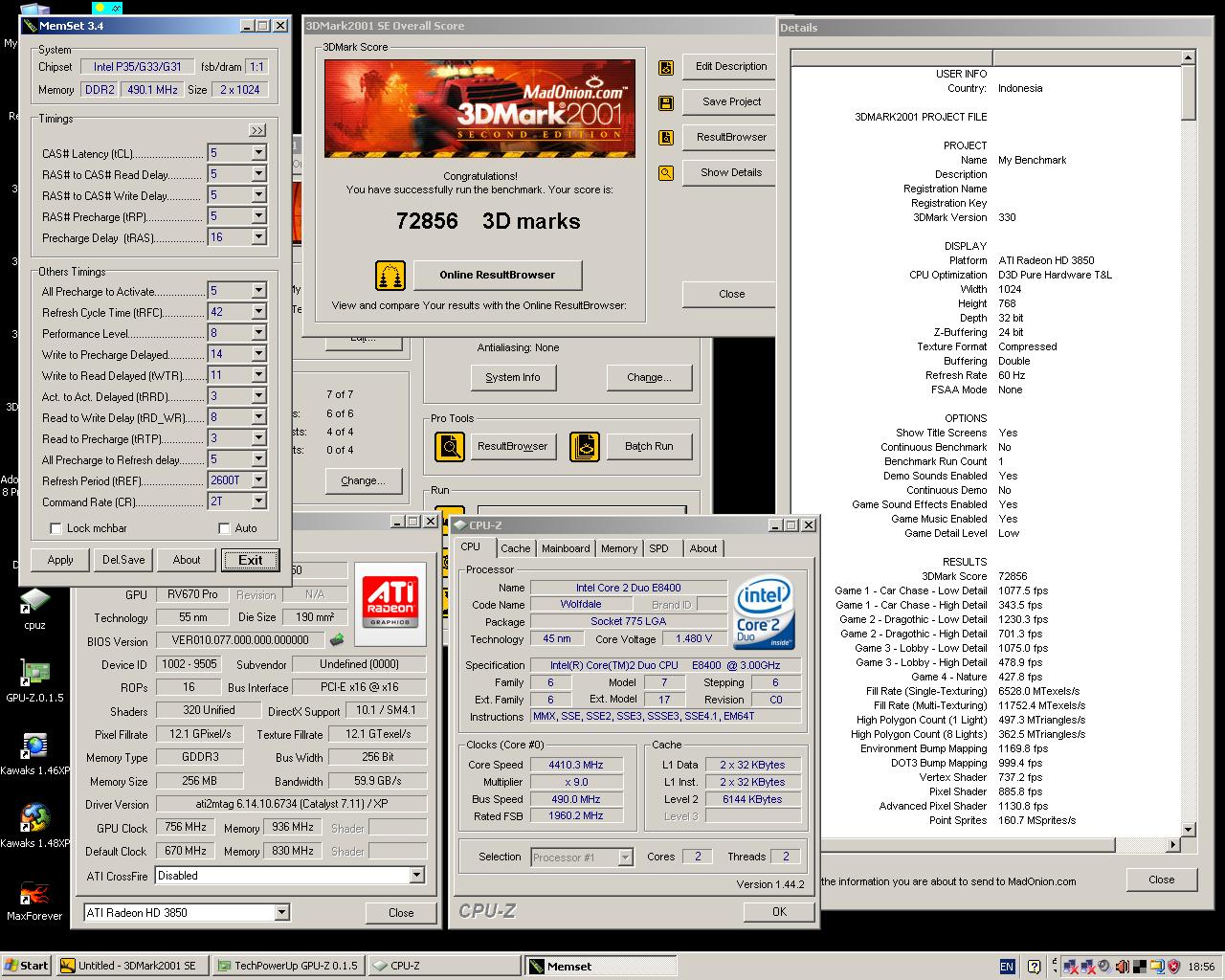The width and height of the screenshot is (1225, 980).
Task: Click the EN language indicator in taskbar
Action: click(x=1007, y=967)
